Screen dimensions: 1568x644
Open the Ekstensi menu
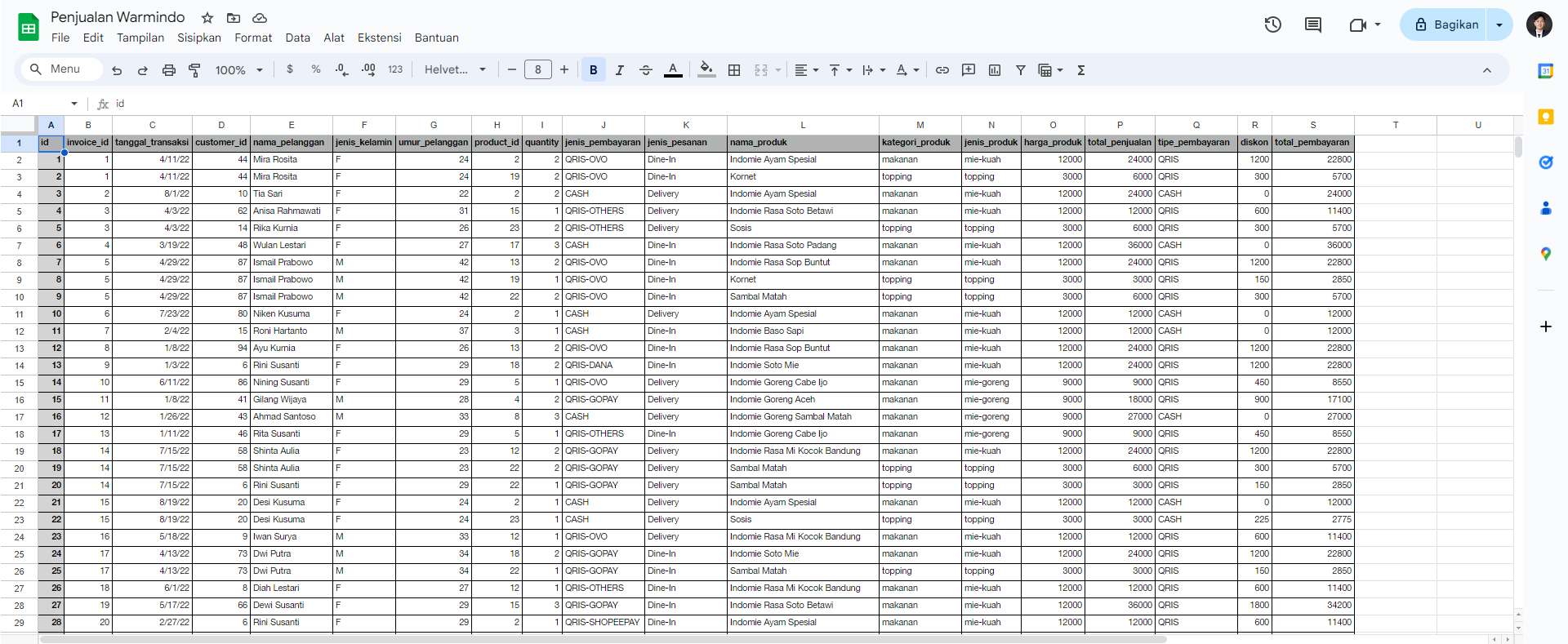379,38
